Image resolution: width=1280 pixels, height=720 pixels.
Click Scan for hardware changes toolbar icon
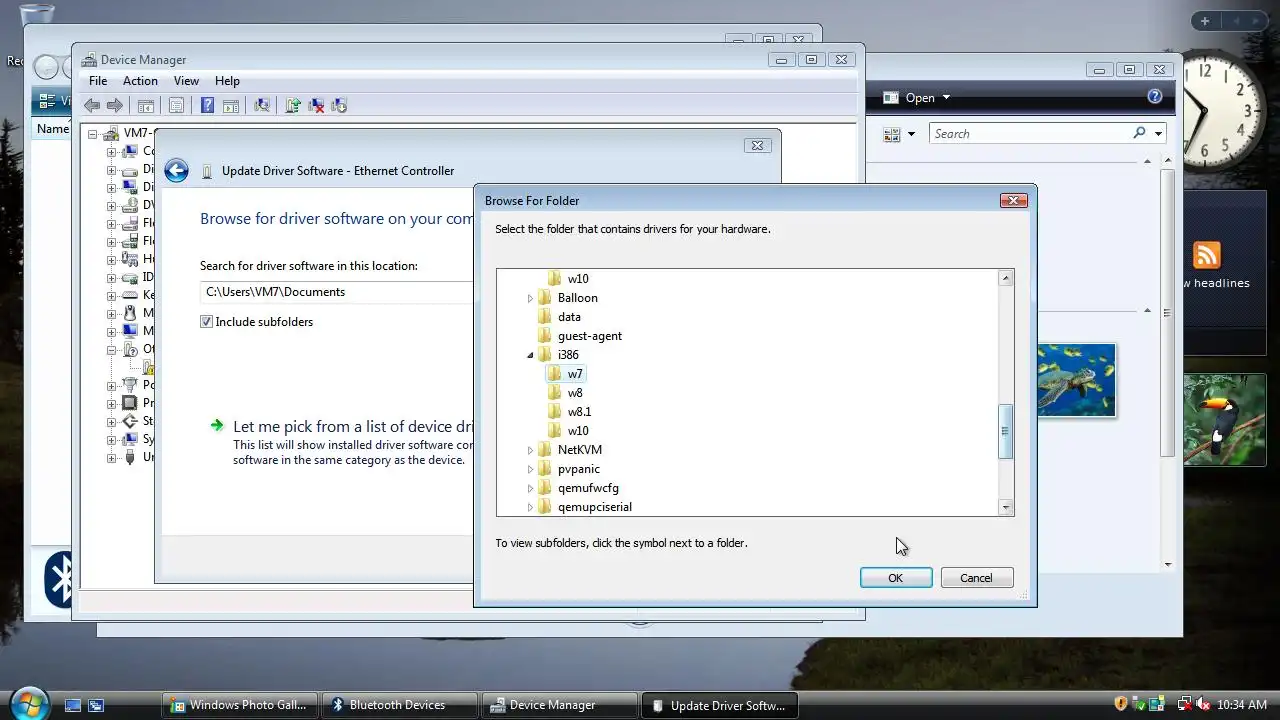pyautogui.click(x=262, y=105)
